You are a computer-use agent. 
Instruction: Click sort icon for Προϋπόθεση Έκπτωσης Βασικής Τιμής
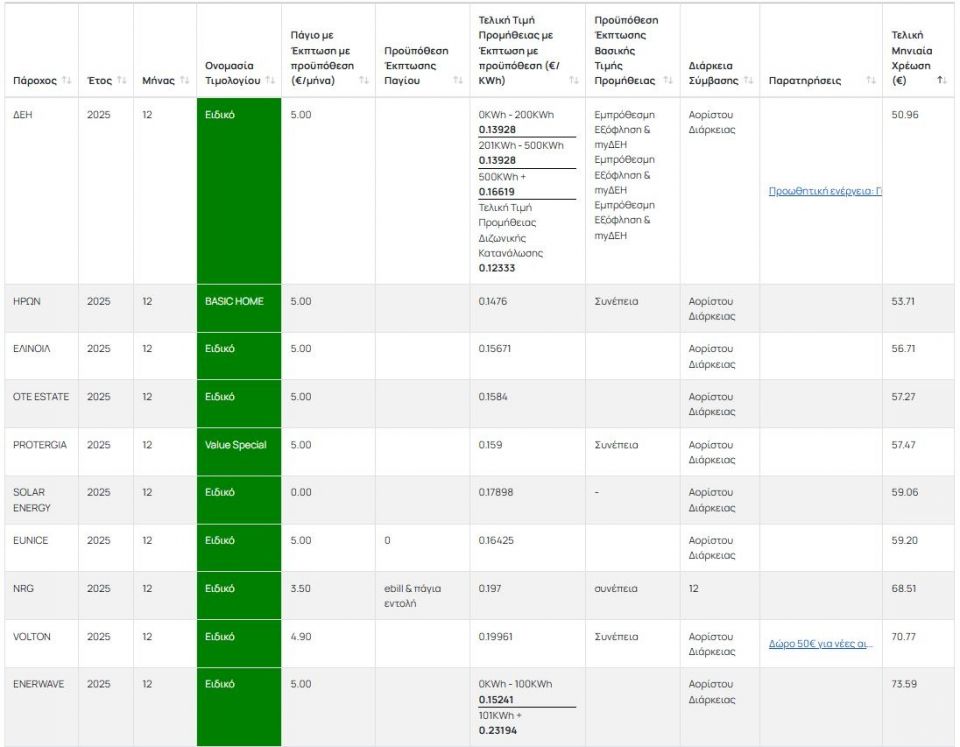point(668,80)
